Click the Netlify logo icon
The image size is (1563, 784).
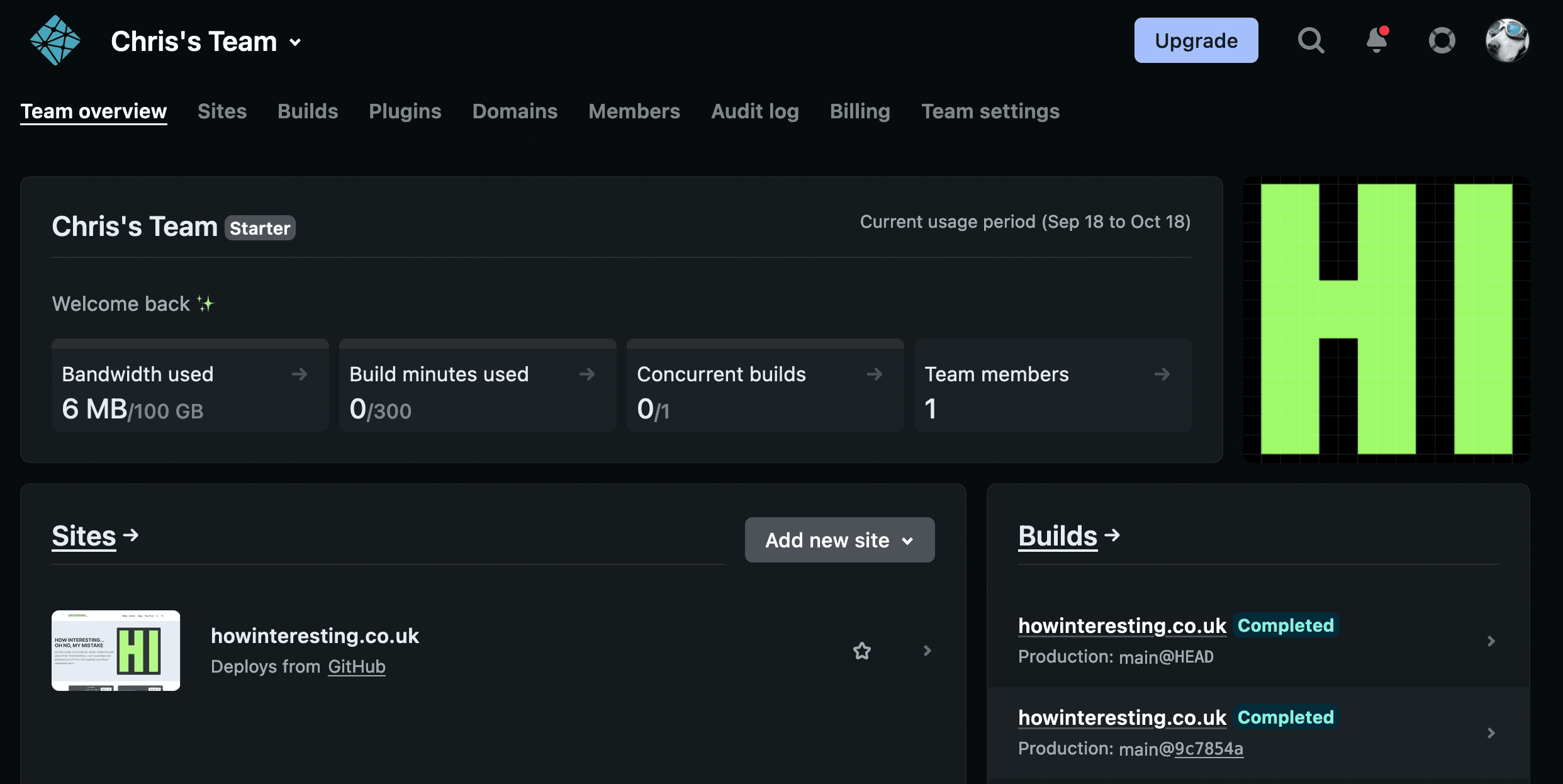(x=55, y=41)
